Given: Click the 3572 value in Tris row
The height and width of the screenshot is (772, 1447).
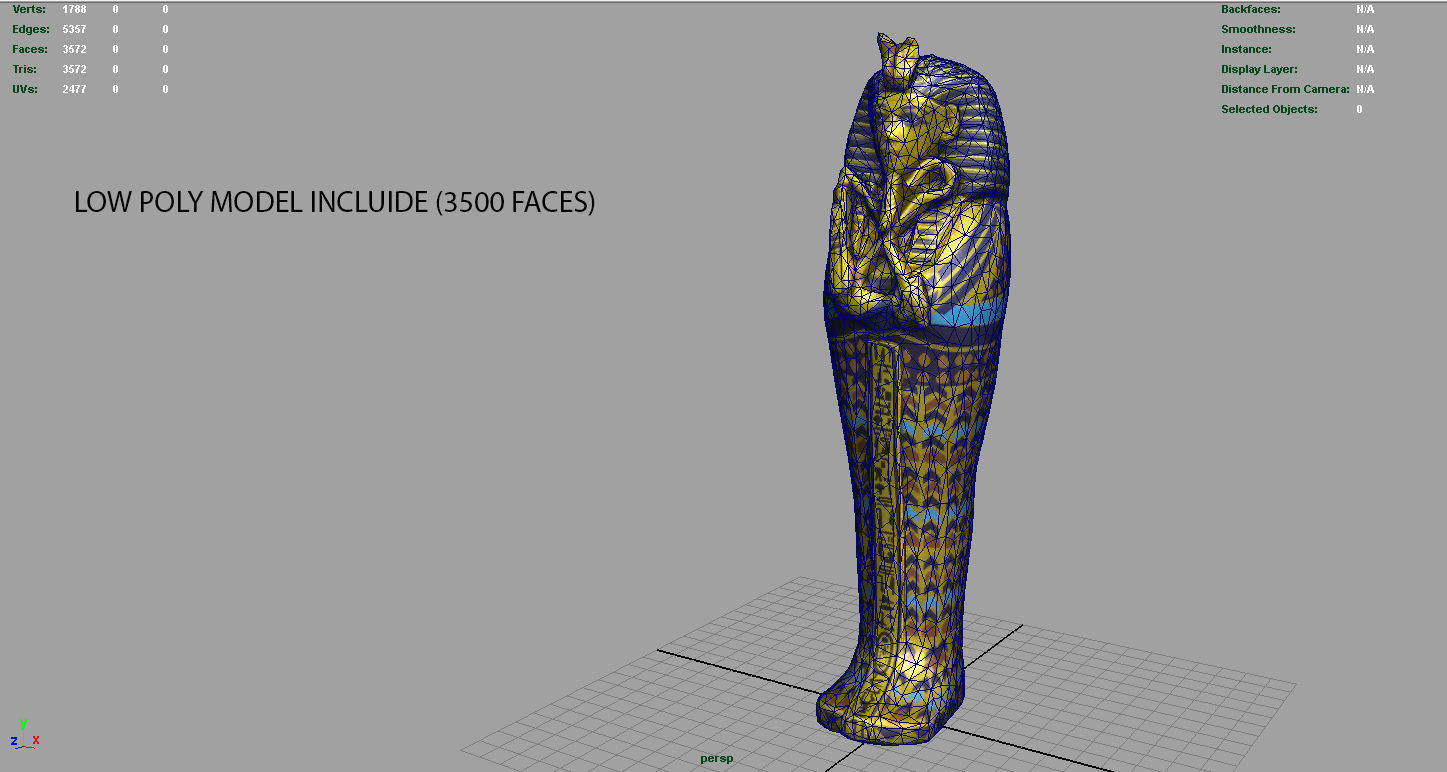Looking at the screenshot, I should tap(74, 69).
